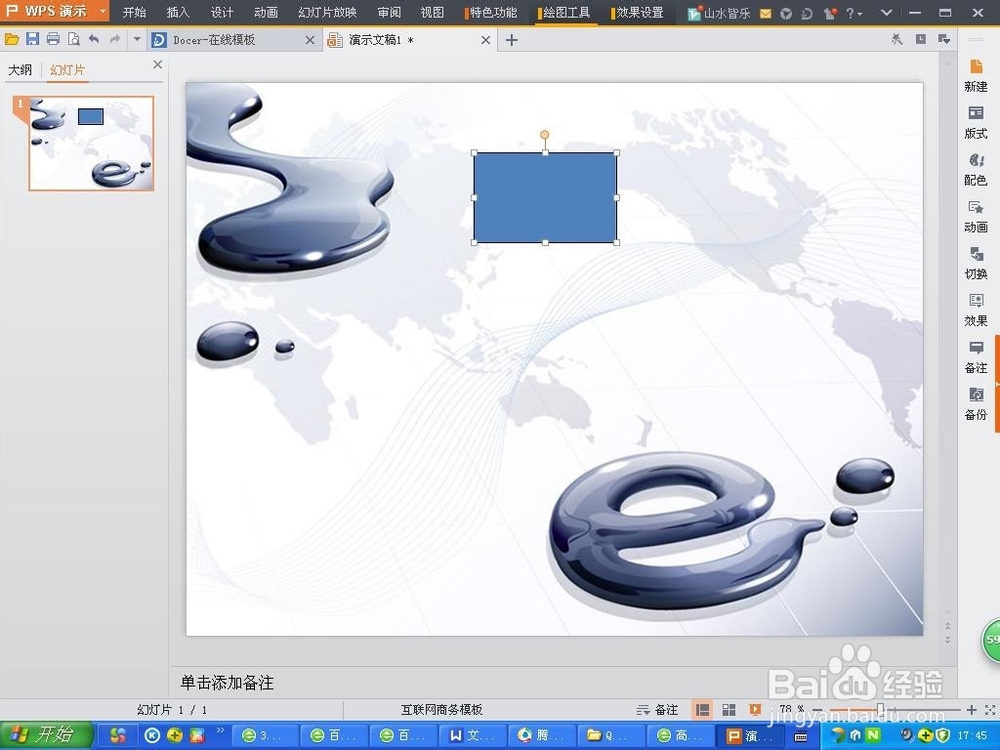This screenshot has width=1000, height=750.
Task: Open the 幻灯片放映 ribbon tab
Action: [x=327, y=12]
